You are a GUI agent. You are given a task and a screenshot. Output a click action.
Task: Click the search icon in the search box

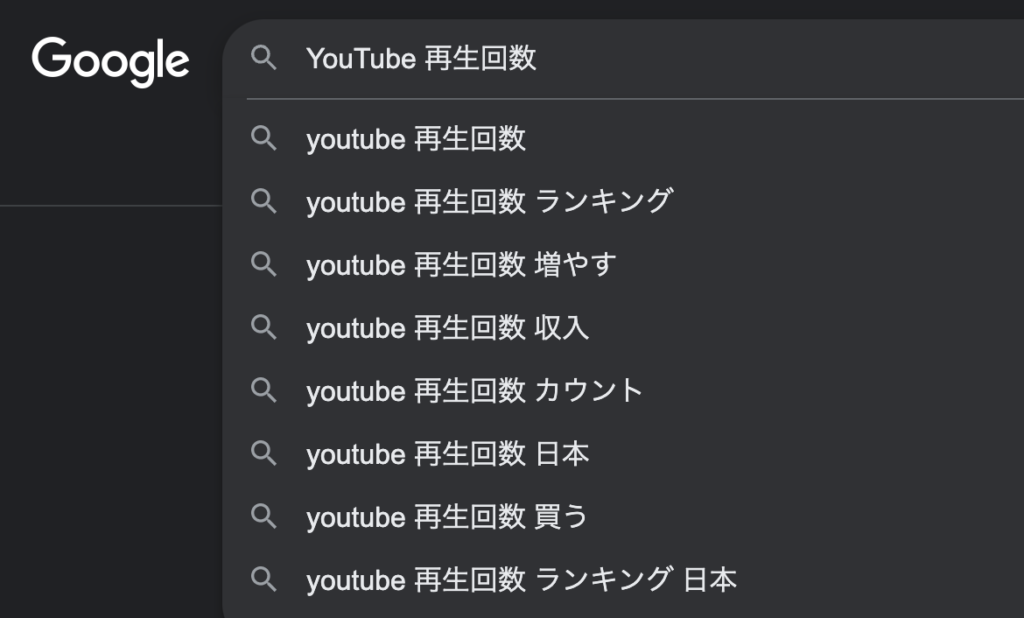click(264, 58)
